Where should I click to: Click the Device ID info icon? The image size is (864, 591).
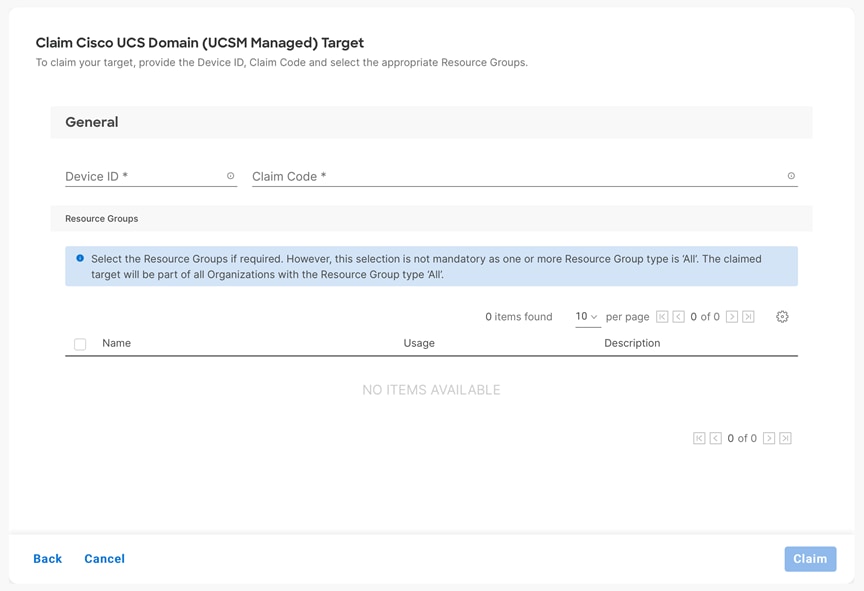(x=230, y=176)
